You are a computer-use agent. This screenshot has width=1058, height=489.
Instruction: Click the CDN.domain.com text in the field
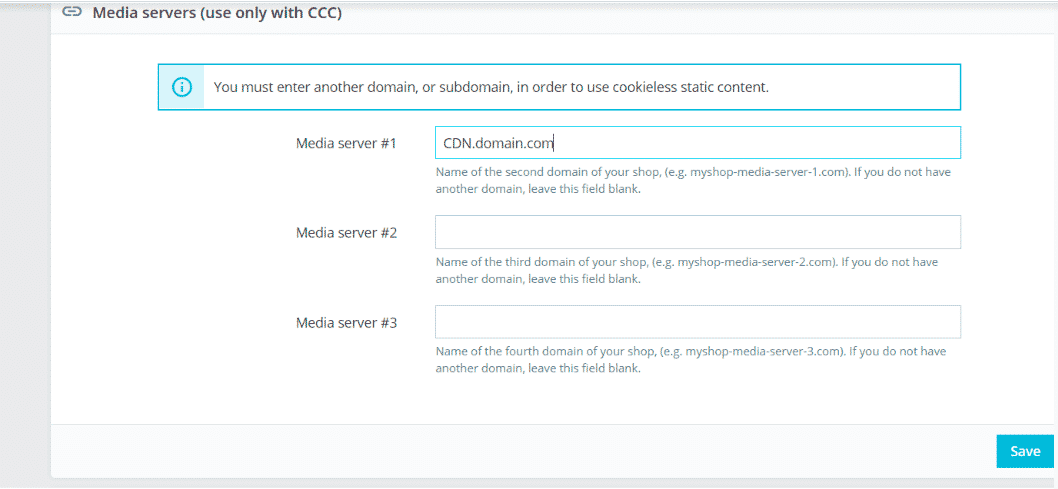point(498,144)
